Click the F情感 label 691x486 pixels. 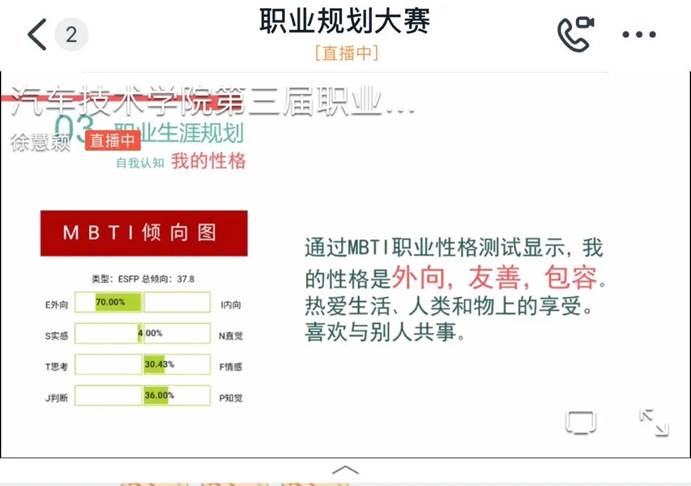(x=230, y=367)
